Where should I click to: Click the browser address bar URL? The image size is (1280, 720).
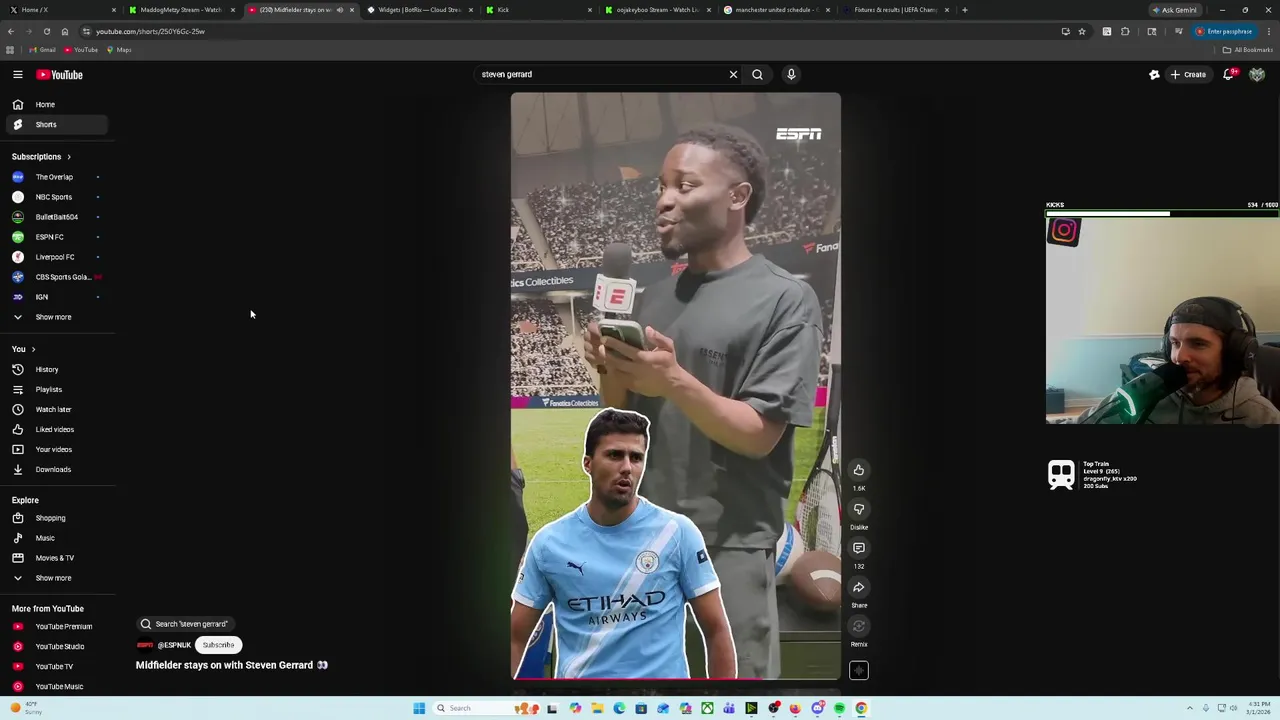click(x=150, y=31)
